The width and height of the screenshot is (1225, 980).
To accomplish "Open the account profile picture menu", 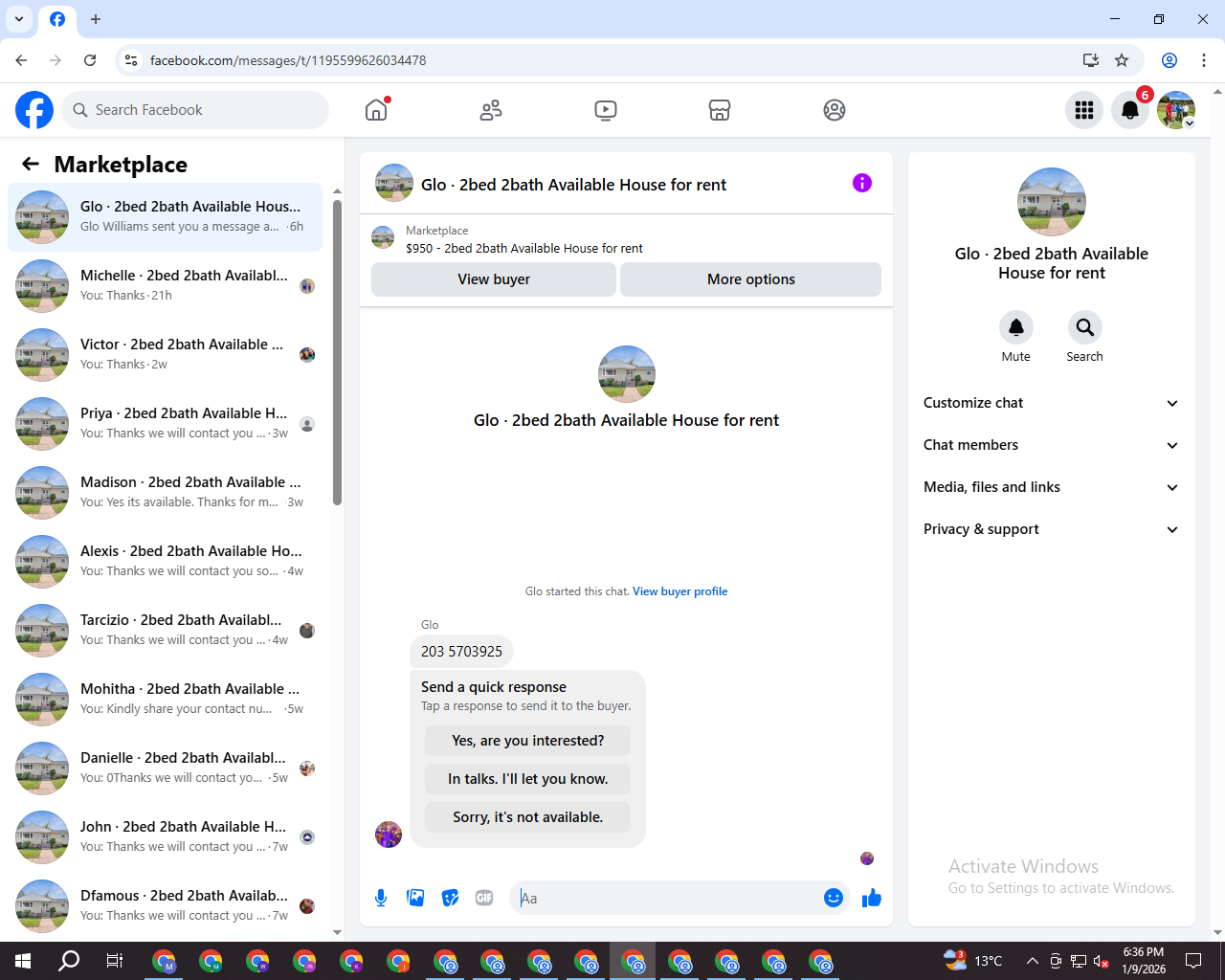I will (x=1176, y=110).
